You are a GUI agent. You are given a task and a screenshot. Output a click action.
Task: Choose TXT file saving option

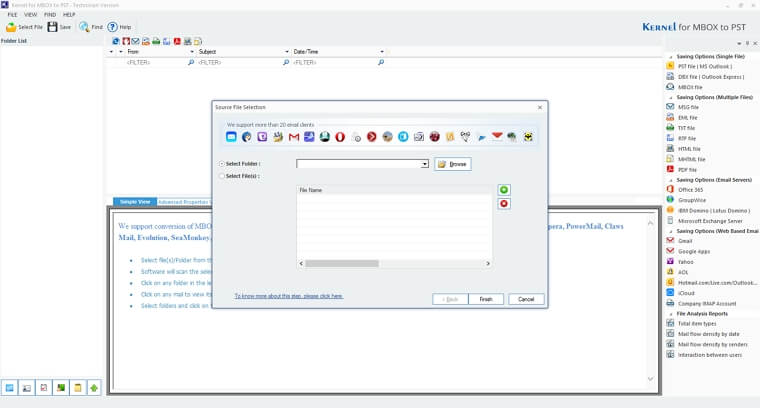pyautogui.click(x=681, y=128)
